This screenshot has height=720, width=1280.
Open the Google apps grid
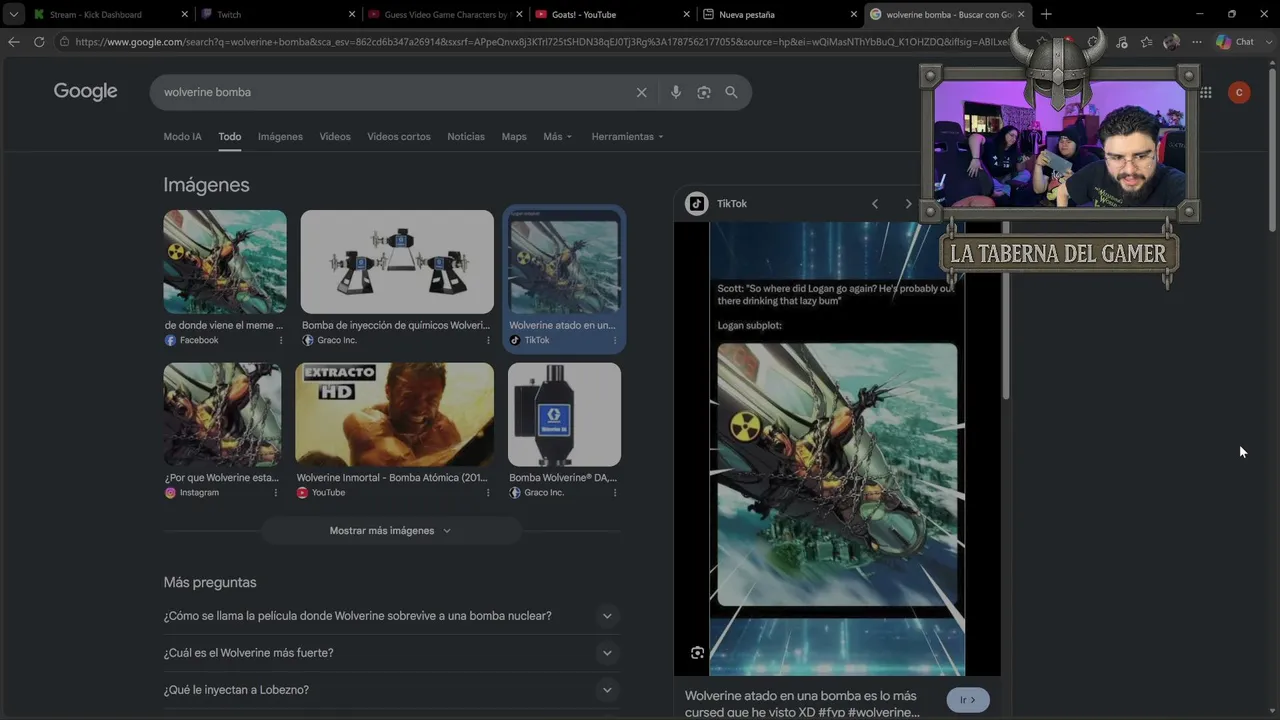point(1206,92)
